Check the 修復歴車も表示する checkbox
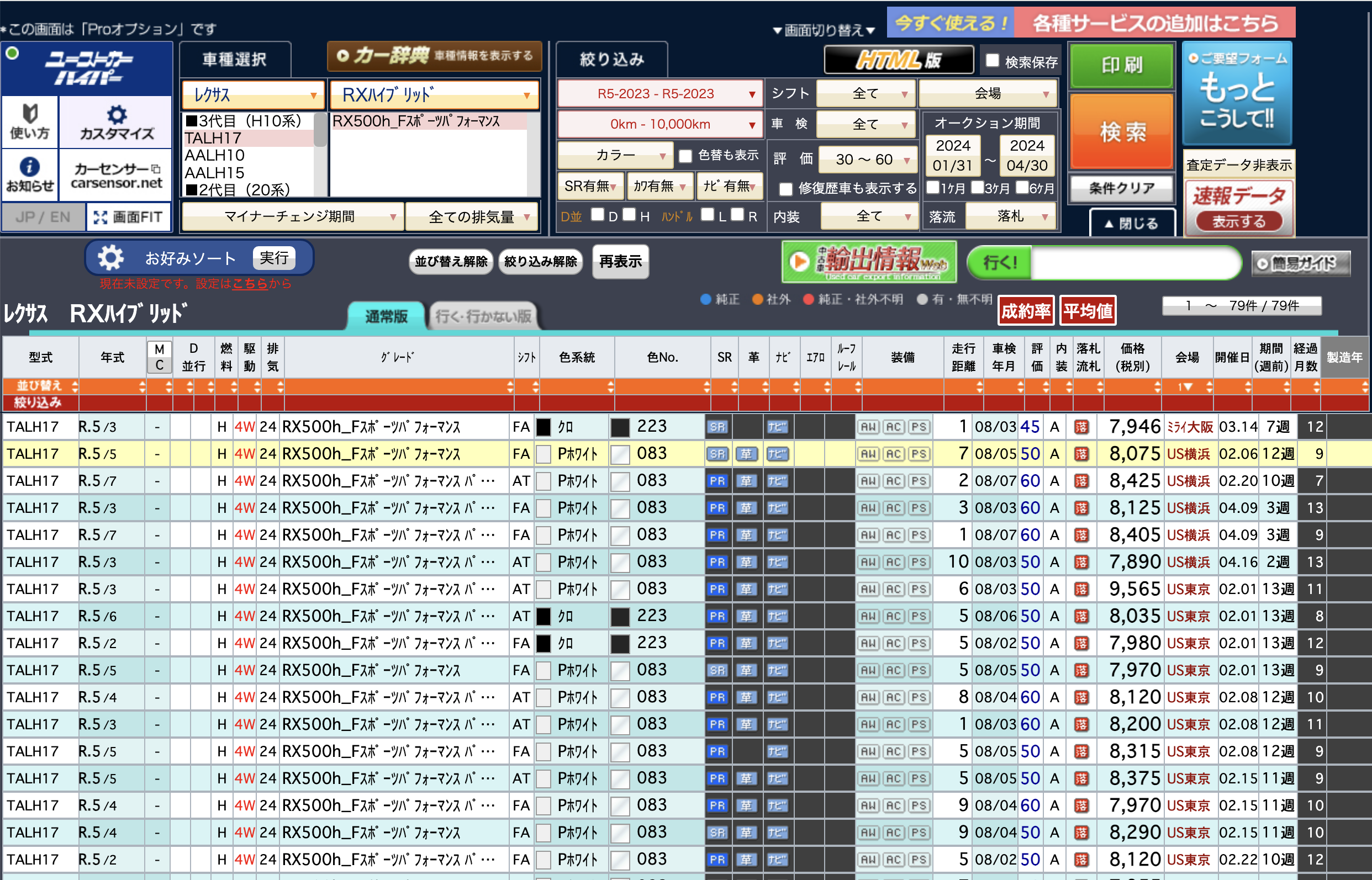1372x880 pixels. pyautogui.click(x=786, y=189)
